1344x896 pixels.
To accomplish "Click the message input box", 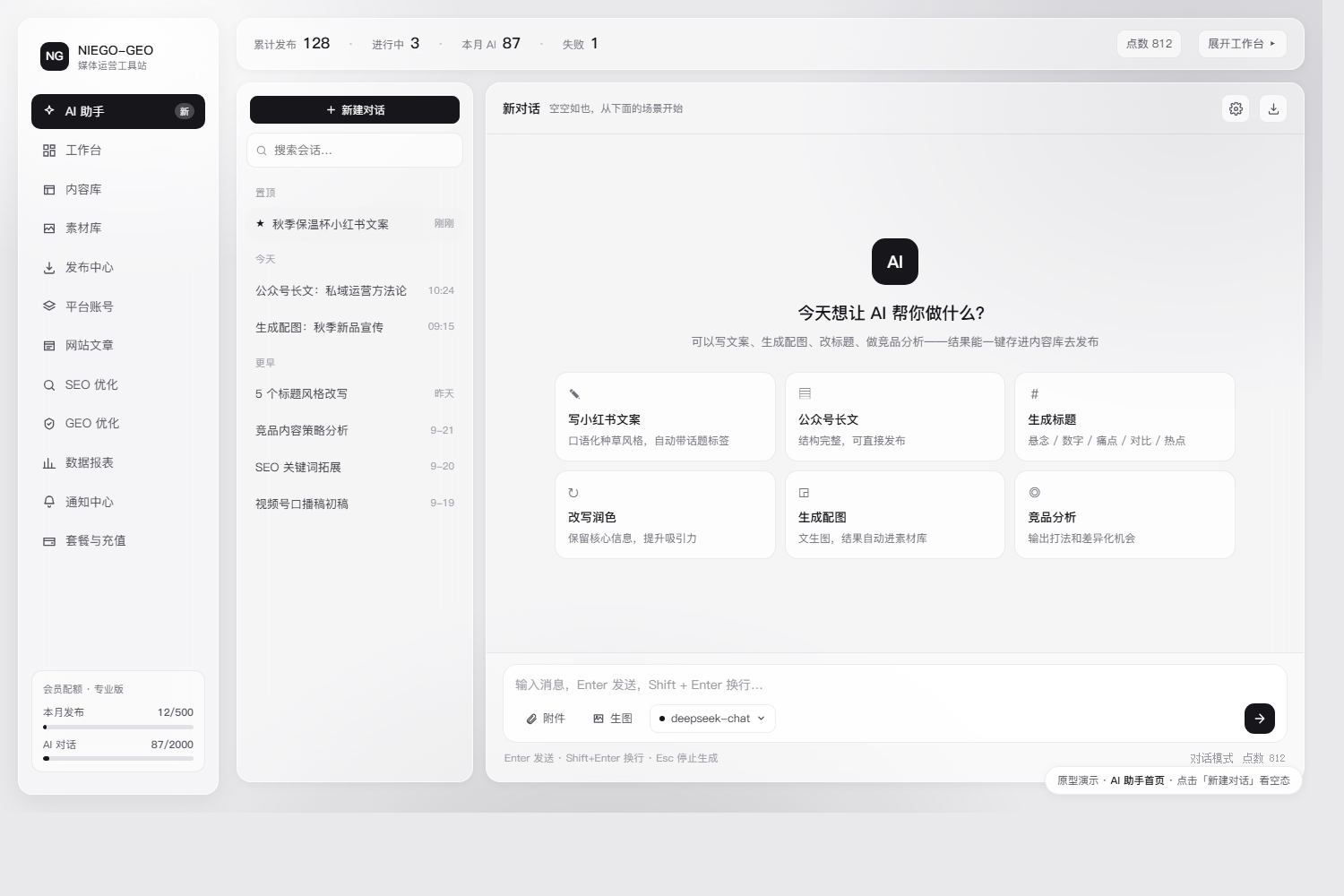I will [895, 685].
